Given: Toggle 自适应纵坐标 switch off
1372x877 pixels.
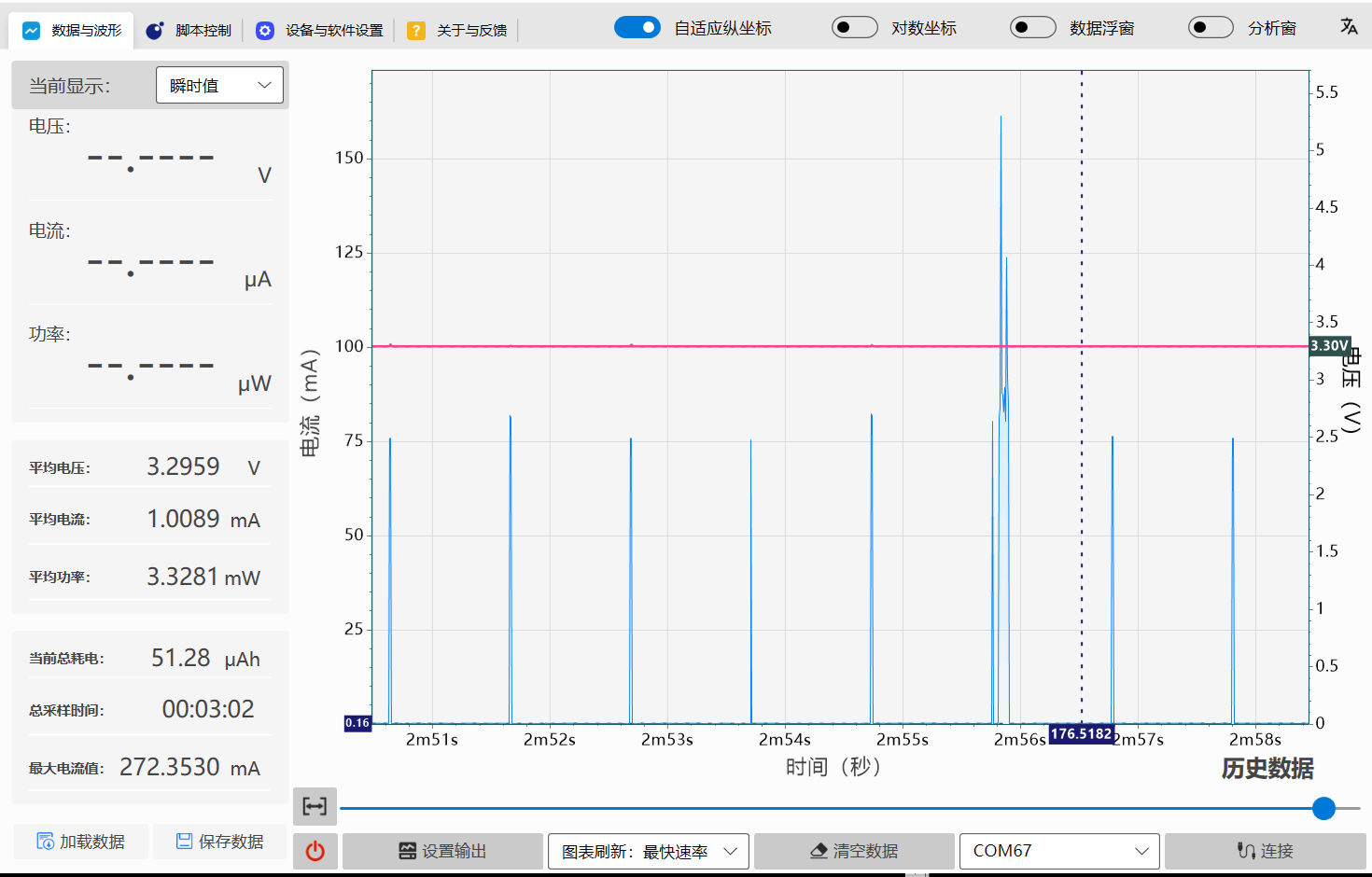Looking at the screenshot, I should point(637,28).
